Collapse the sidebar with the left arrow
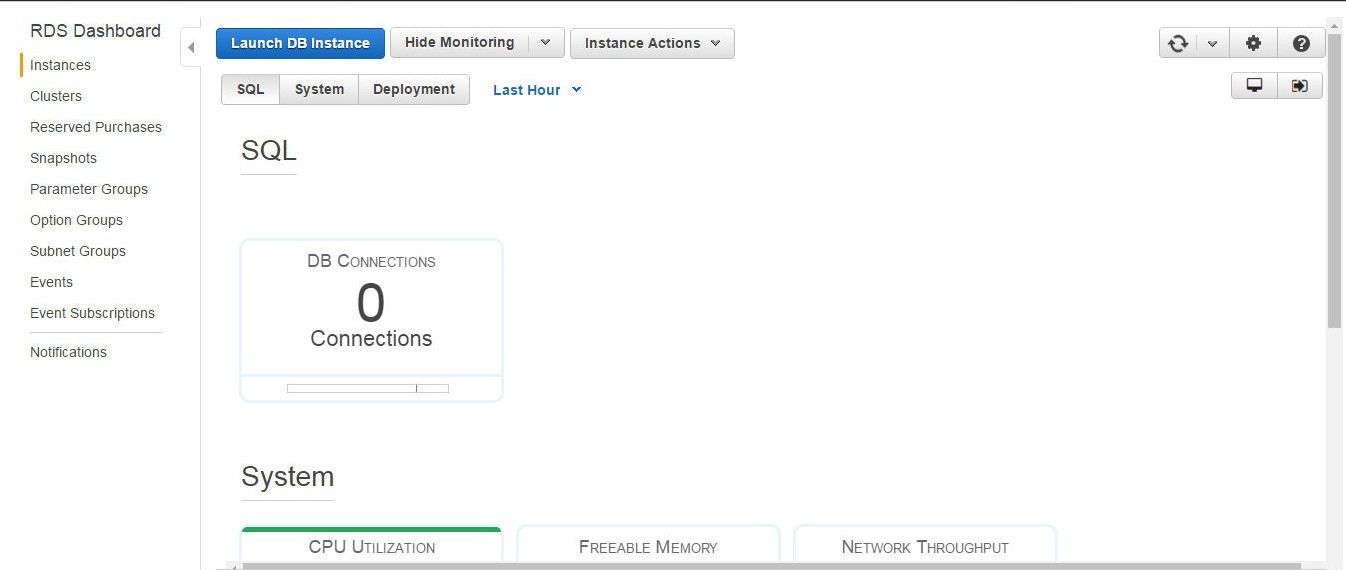Image resolution: width=1346 pixels, height=570 pixels. coord(191,47)
